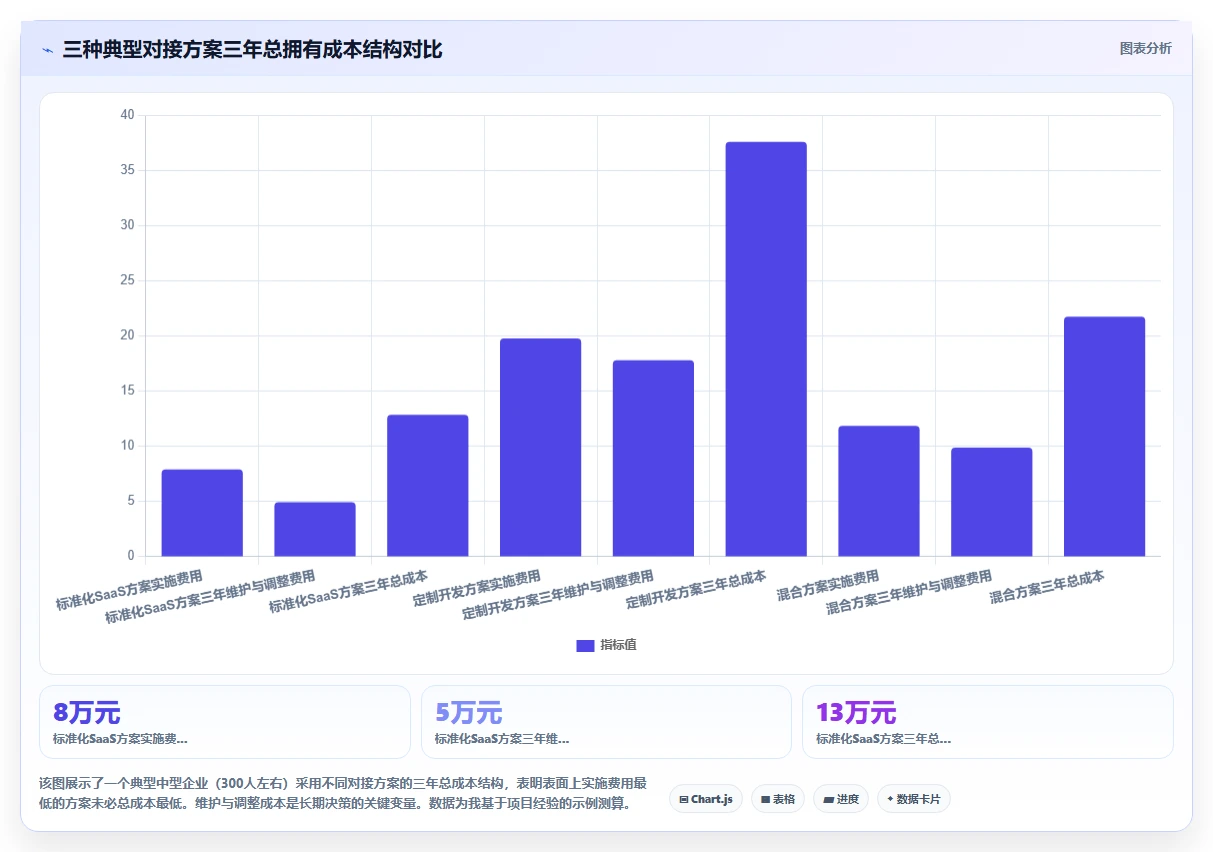
Task: Click the 标准化SaaS方案三年维护与调整费用 bar
Action: coord(315,529)
